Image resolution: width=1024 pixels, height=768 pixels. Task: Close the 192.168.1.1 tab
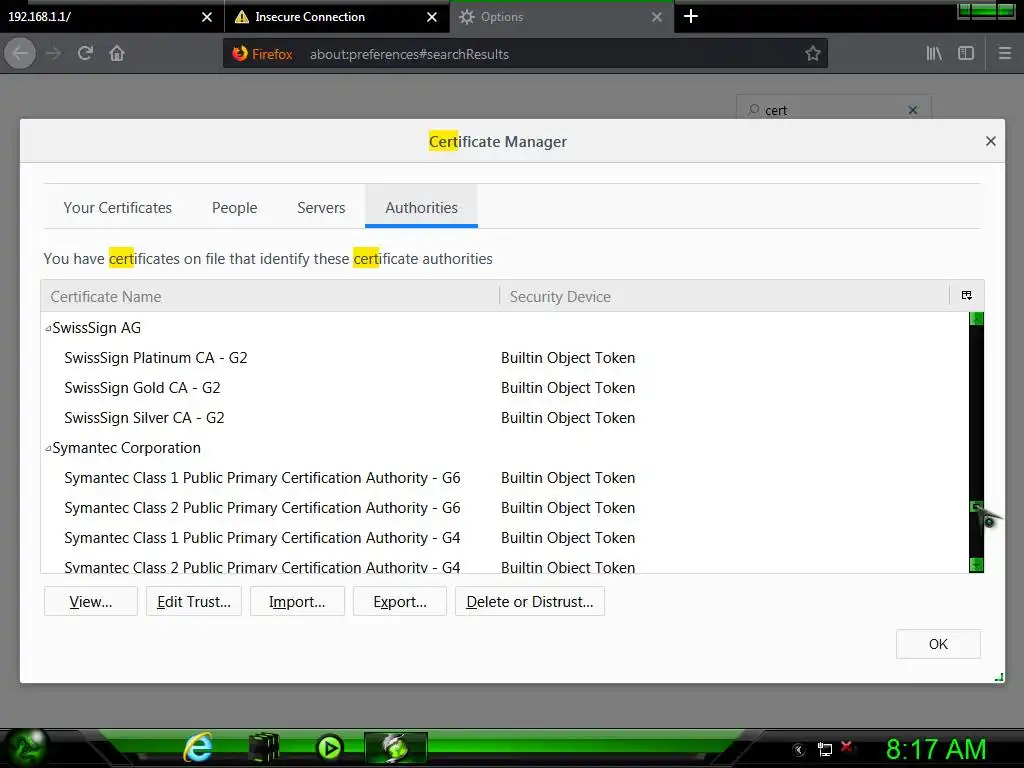[x=207, y=17]
